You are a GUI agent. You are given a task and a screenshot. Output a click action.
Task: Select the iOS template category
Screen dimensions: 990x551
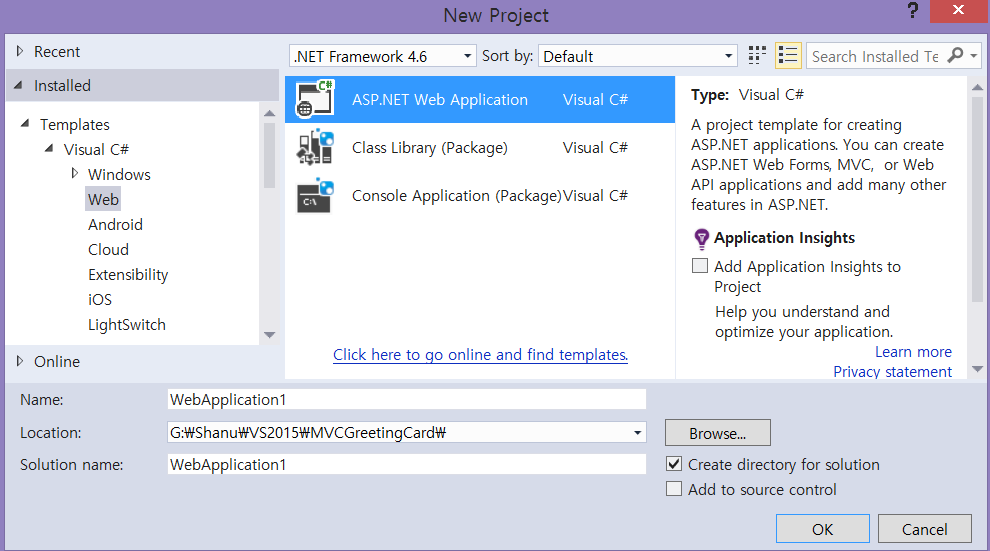coord(100,299)
